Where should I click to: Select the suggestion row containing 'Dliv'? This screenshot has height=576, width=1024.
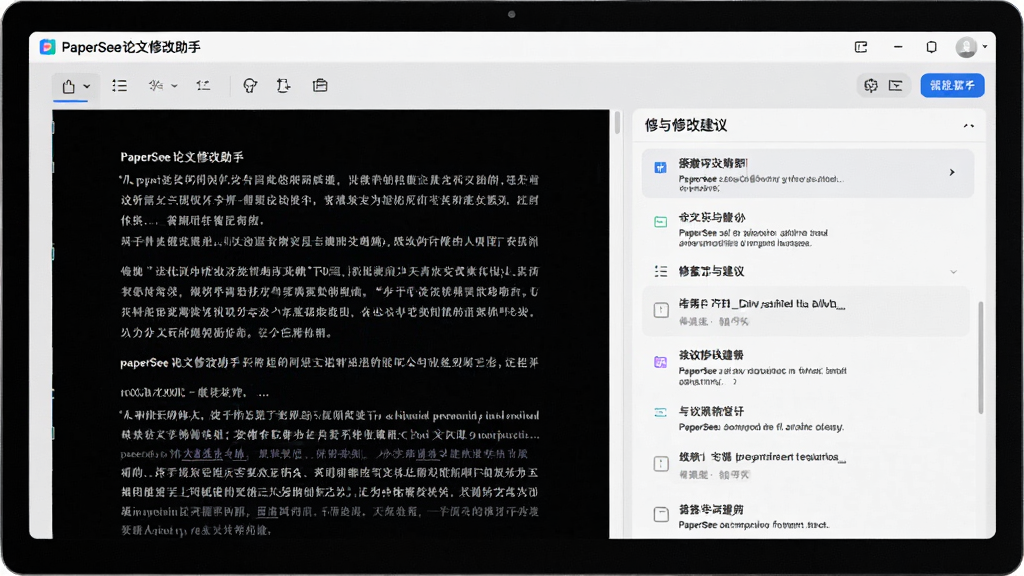[806, 312]
